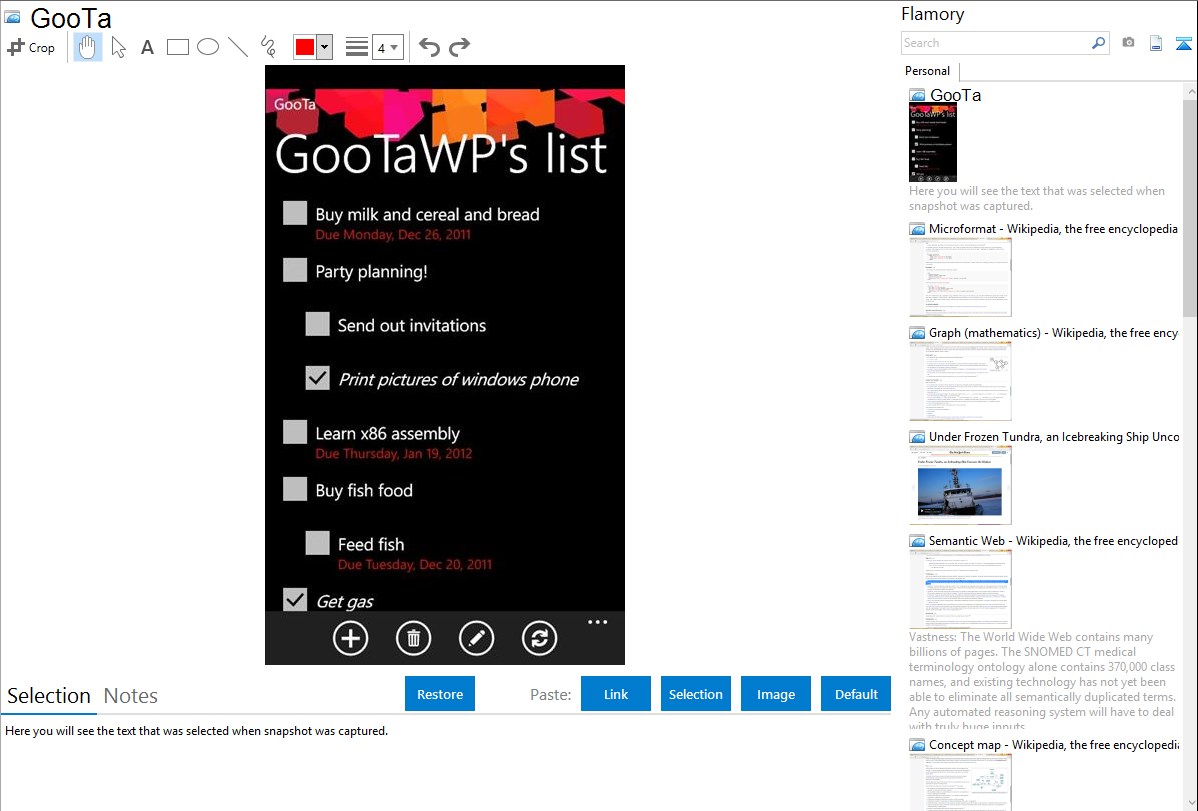Viewport: 1198px width, 811px height.
Task: Pick the ellipse shape tool
Action: [x=208, y=47]
